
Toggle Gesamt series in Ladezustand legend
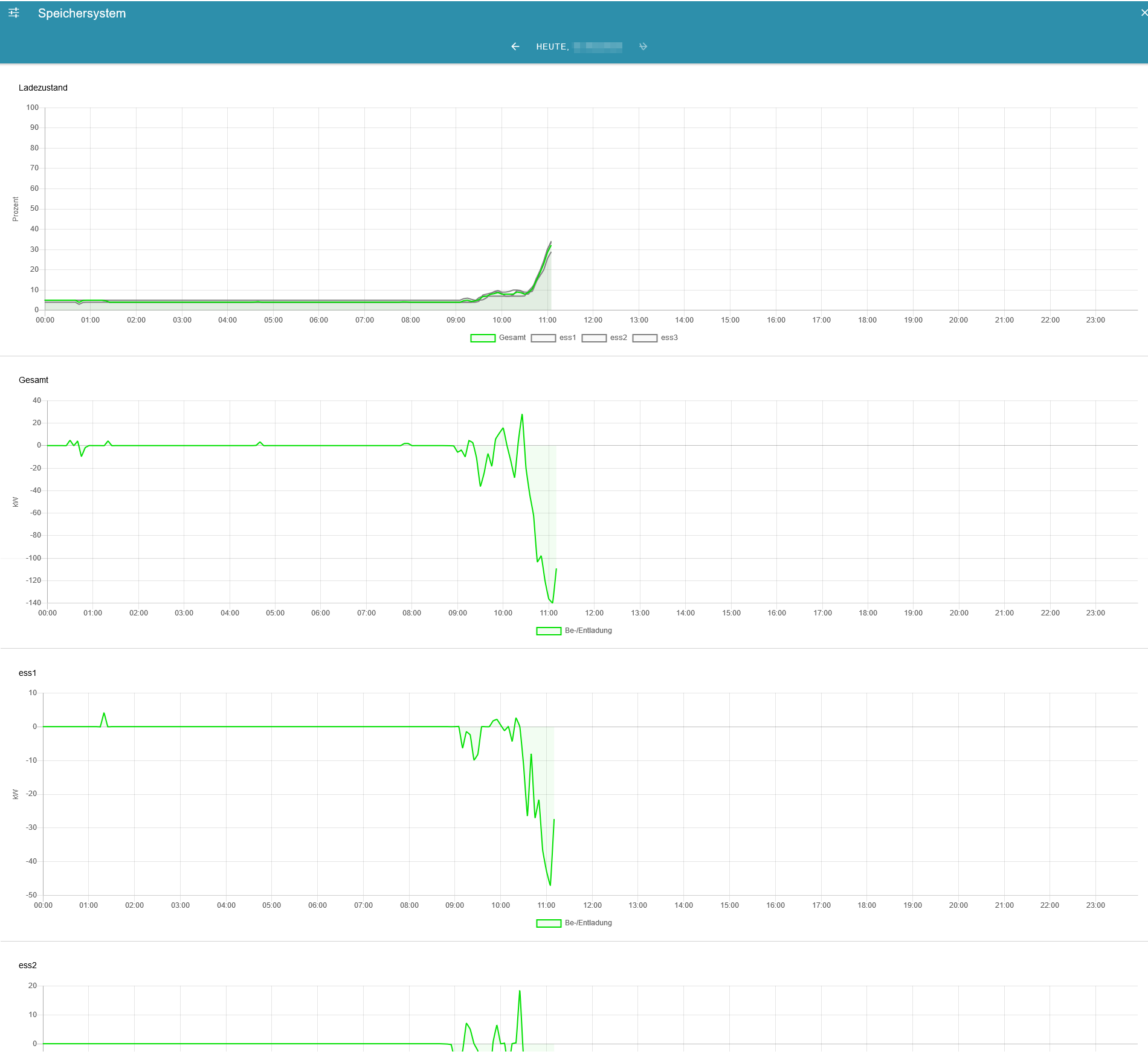(x=498, y=338)
